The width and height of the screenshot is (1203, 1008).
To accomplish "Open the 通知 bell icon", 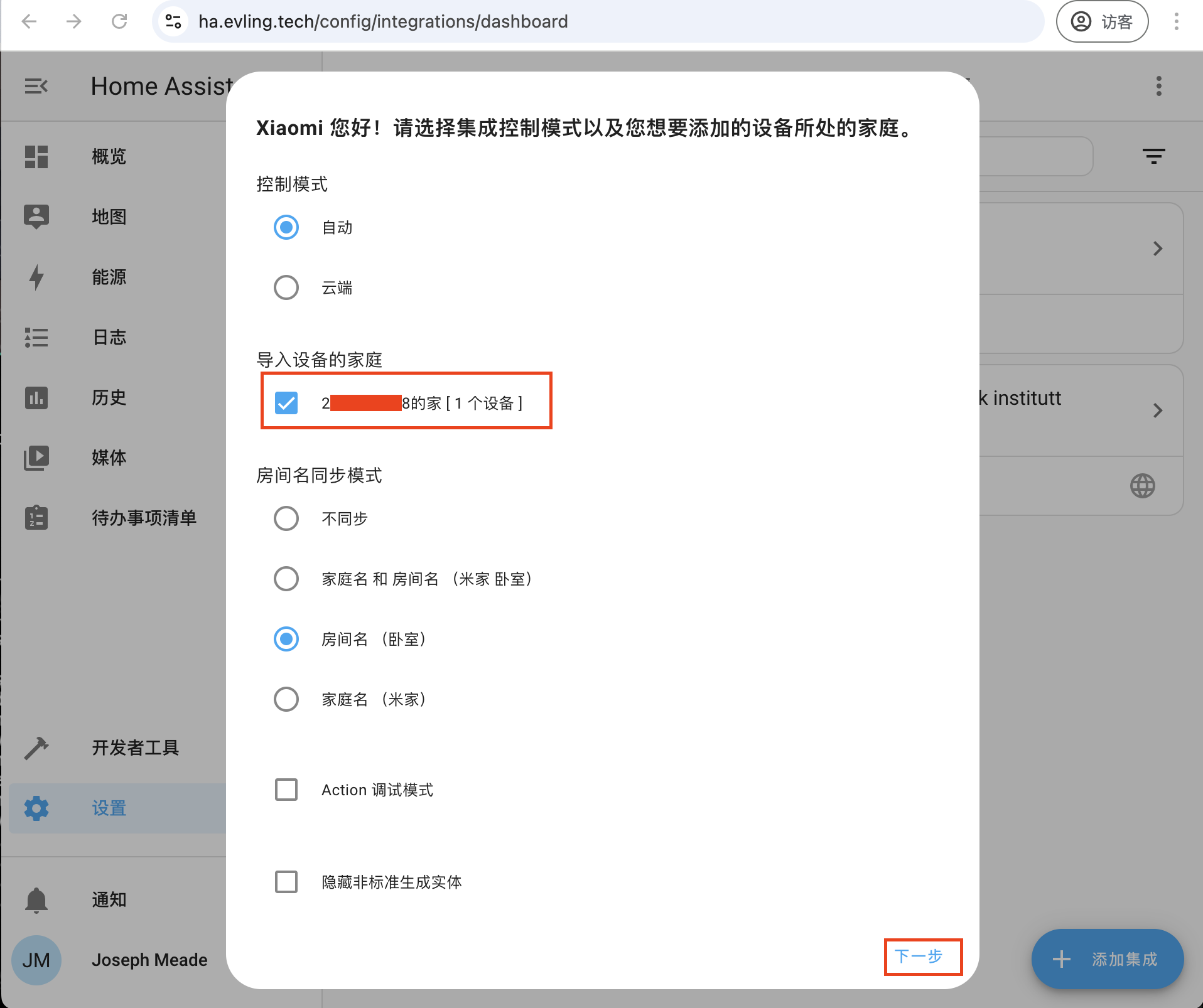I will click(36, 900).
